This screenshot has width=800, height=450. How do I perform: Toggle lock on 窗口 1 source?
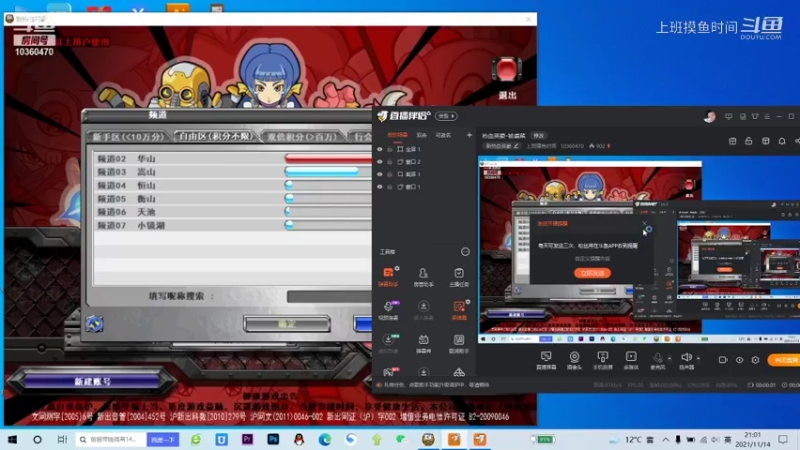pos(390,187)
